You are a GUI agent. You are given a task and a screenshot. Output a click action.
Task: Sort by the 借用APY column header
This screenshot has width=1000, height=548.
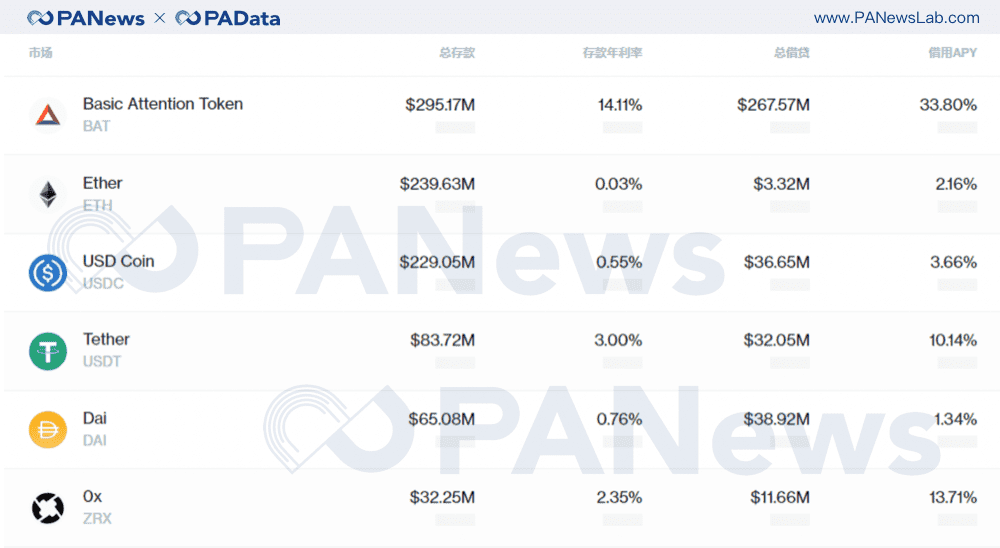(952, 53)
